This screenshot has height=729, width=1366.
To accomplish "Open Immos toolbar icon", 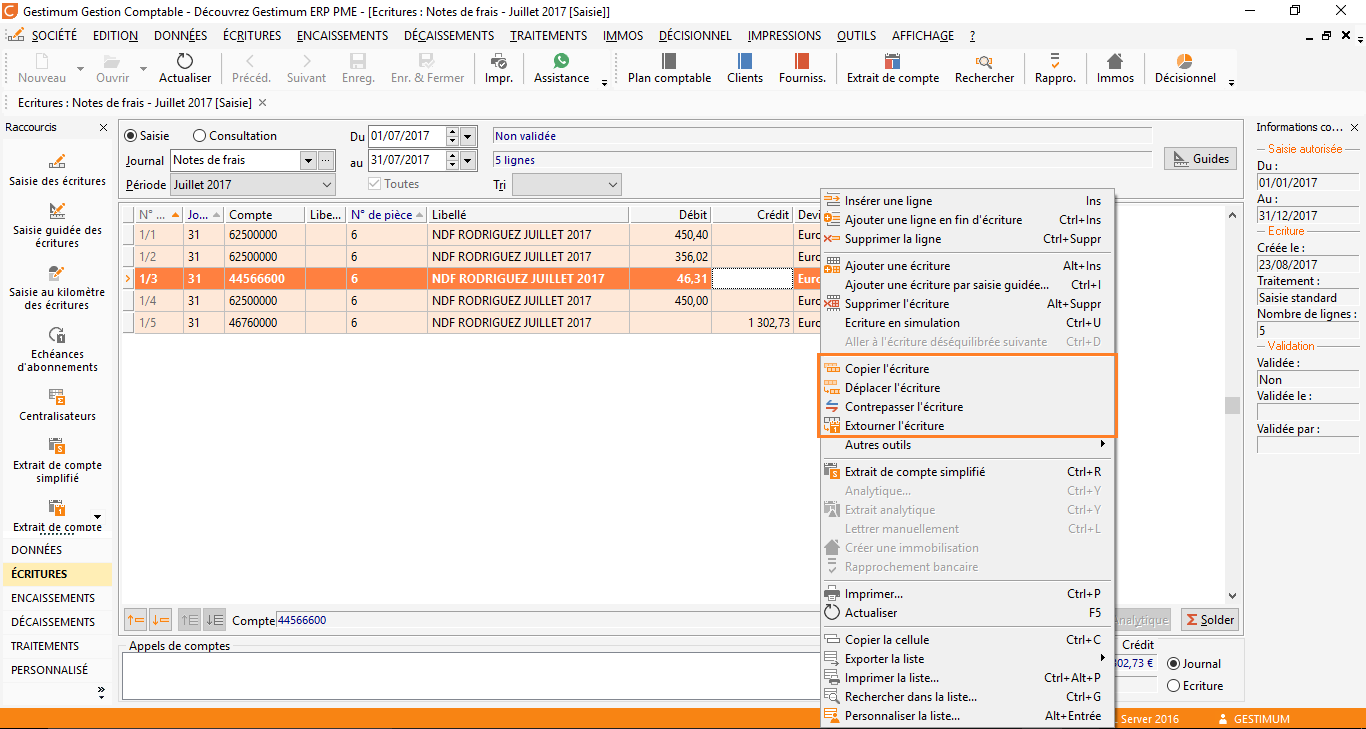I will (1115, 68).
